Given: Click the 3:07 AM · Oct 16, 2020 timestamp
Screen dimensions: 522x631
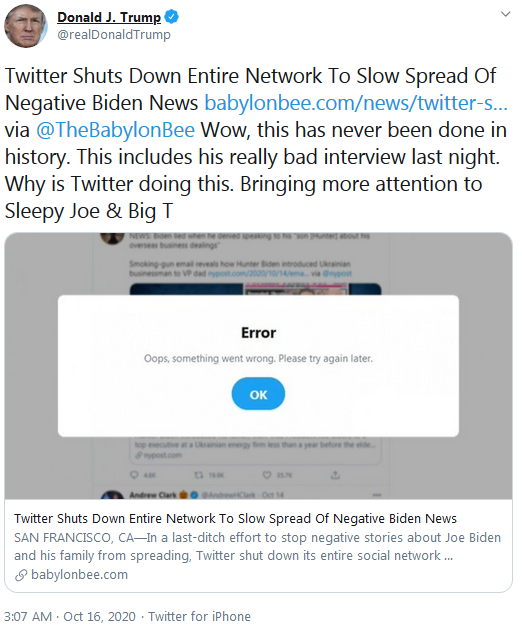Looking at the screenshot, I should (x=70, y=617).
